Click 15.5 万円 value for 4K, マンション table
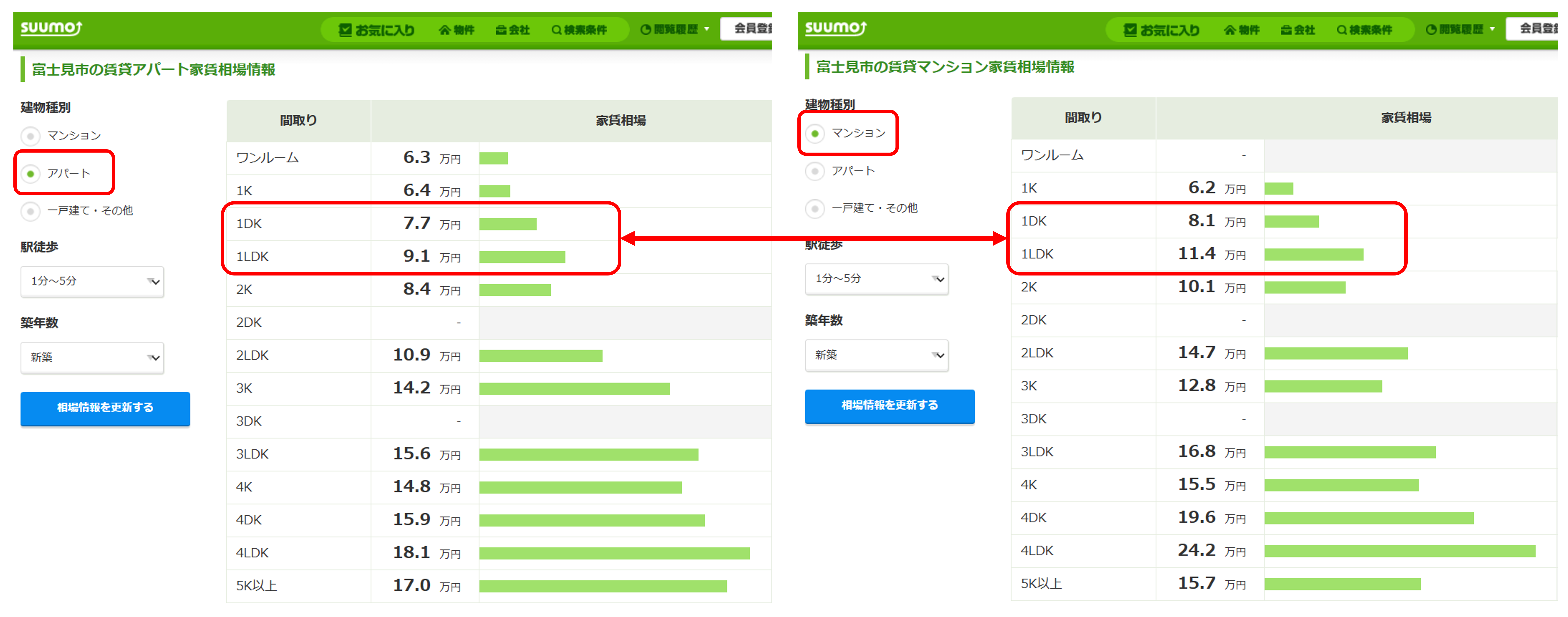 [1212, 485]
